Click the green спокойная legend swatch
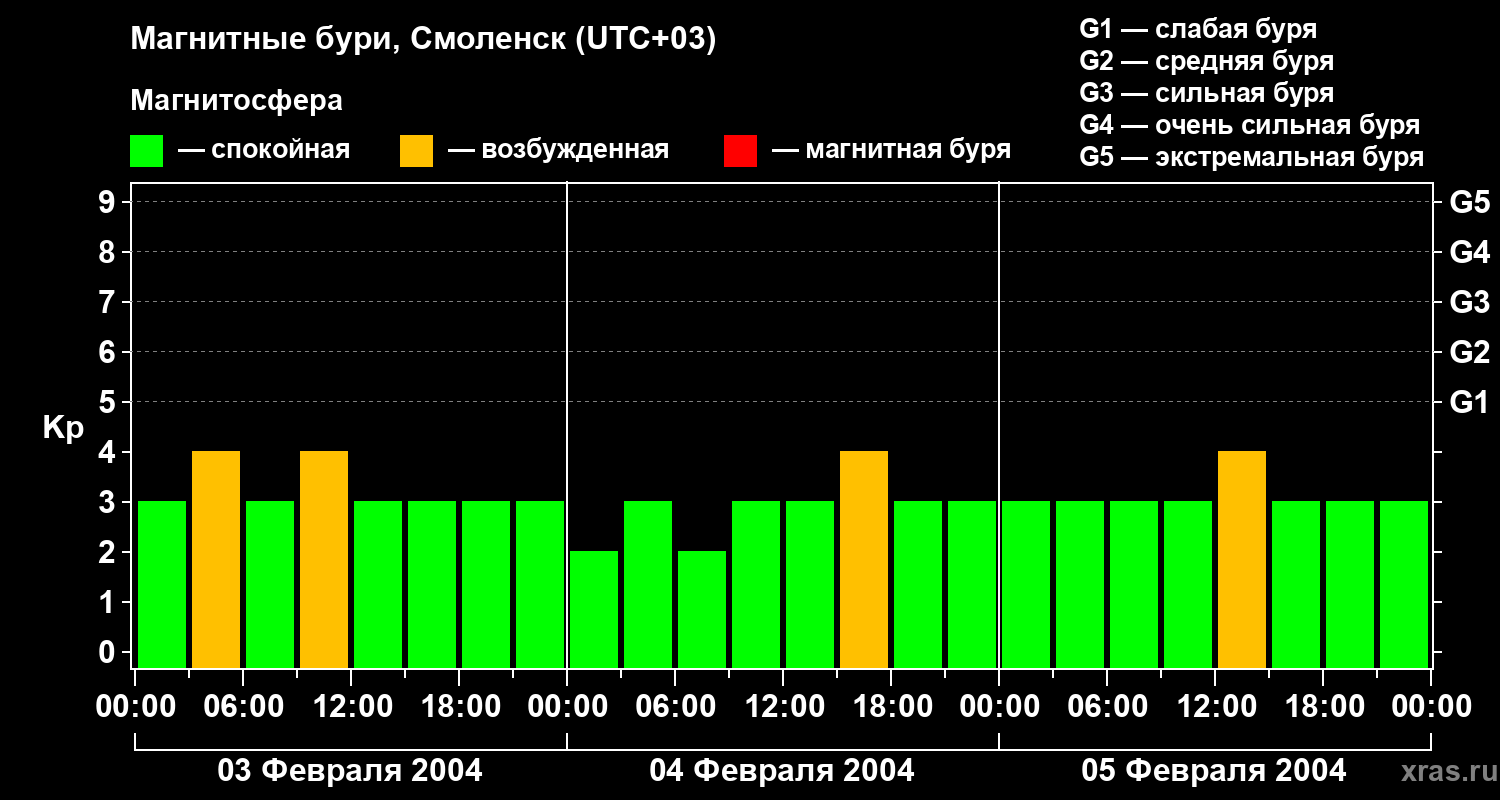 coord(146,151)
